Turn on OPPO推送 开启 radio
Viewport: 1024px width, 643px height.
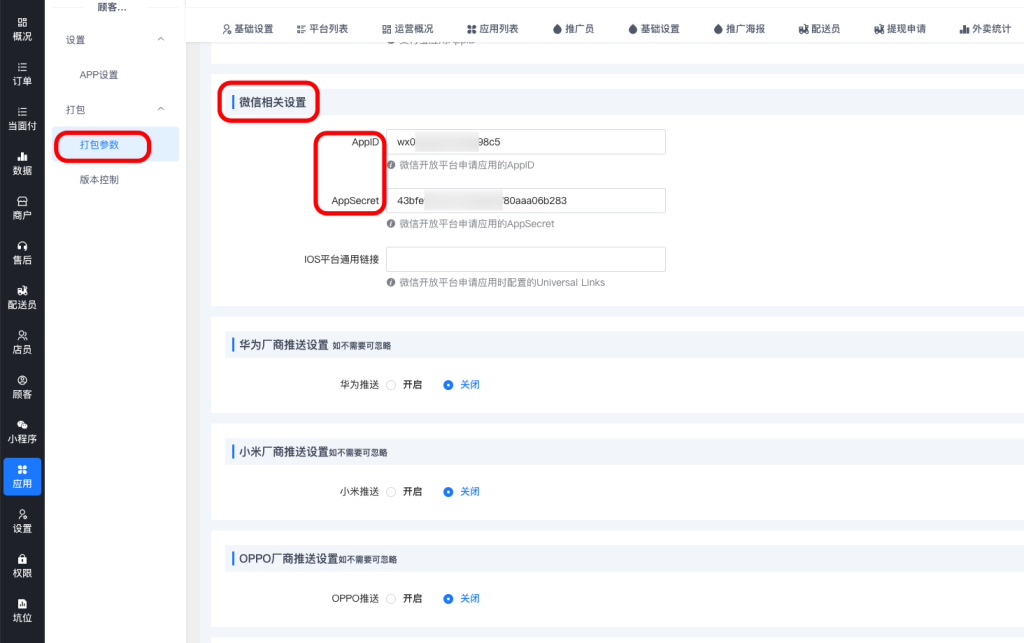392,599
